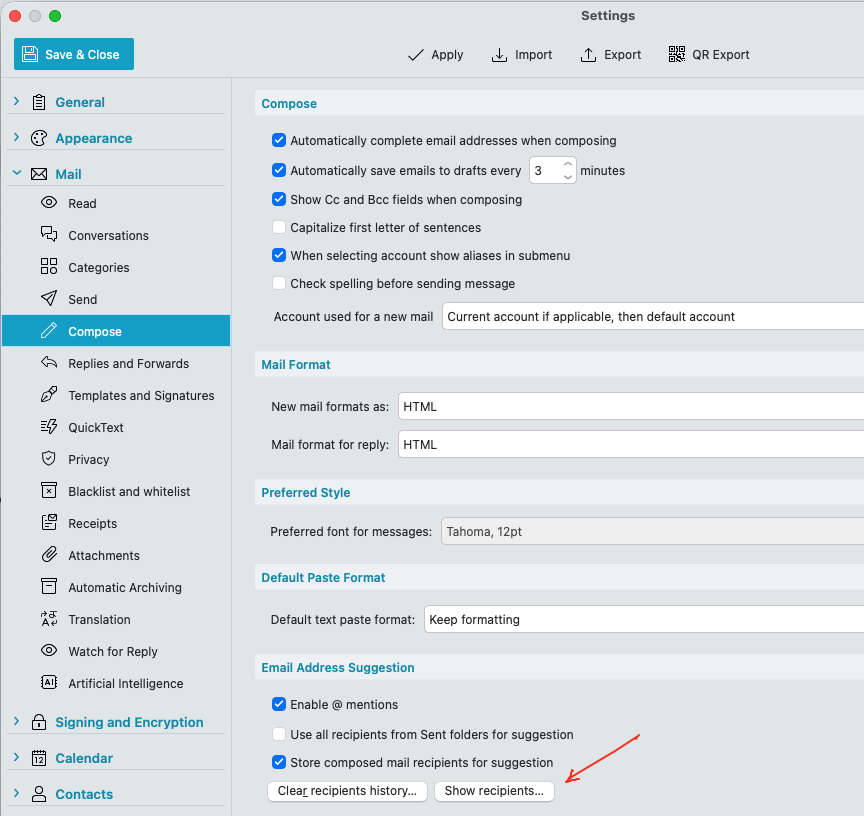Select the Blacklist and whitelist section
864x816 pixels.
click(129, 491)
